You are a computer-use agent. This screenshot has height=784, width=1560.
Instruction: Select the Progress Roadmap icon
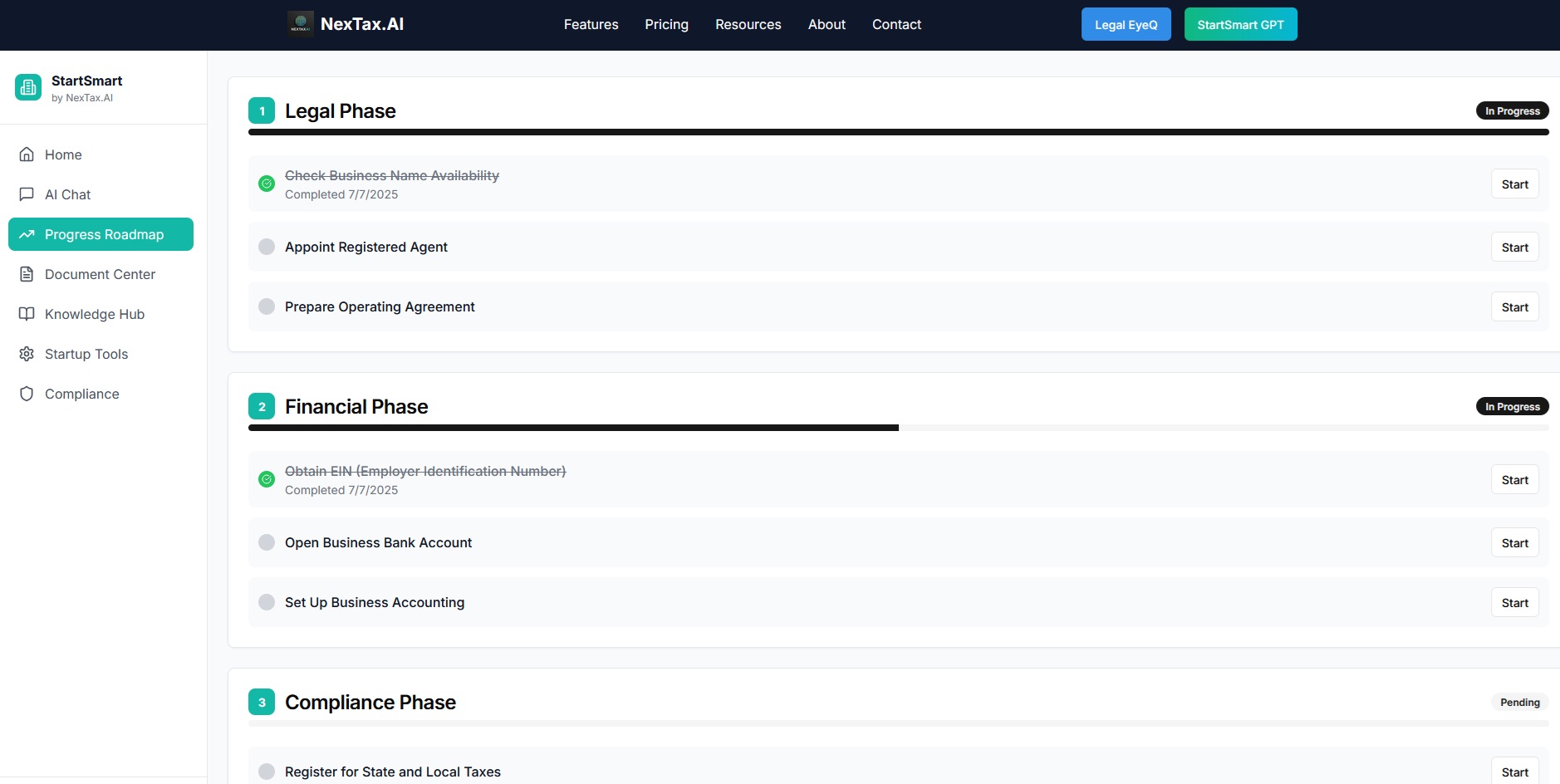27,234
